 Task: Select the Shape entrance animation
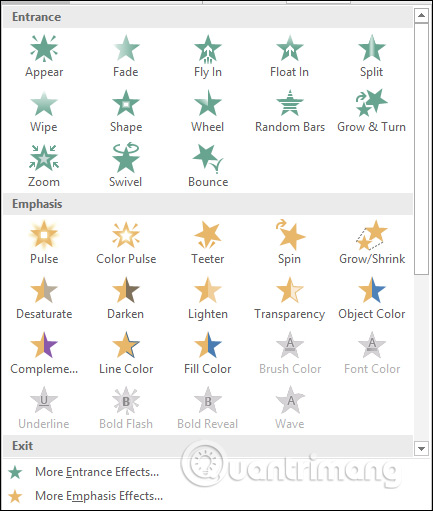[x=126, y=111]
